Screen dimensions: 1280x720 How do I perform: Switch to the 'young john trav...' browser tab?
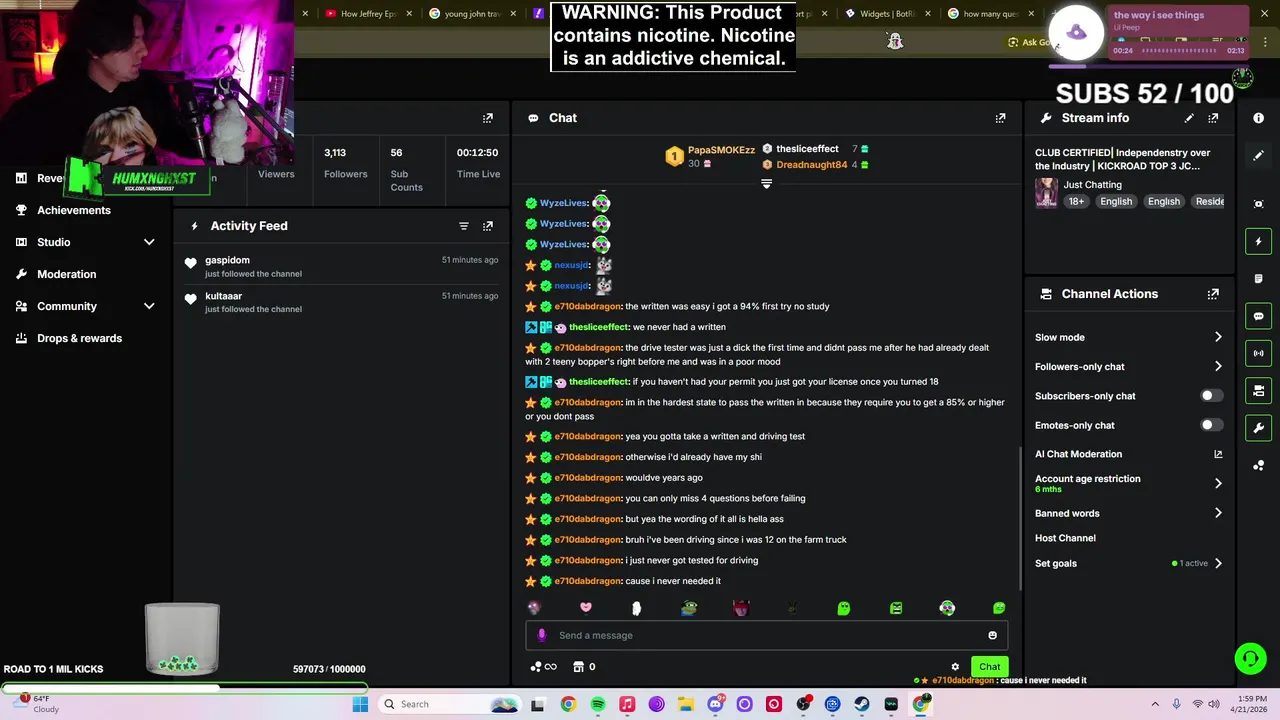472,14
